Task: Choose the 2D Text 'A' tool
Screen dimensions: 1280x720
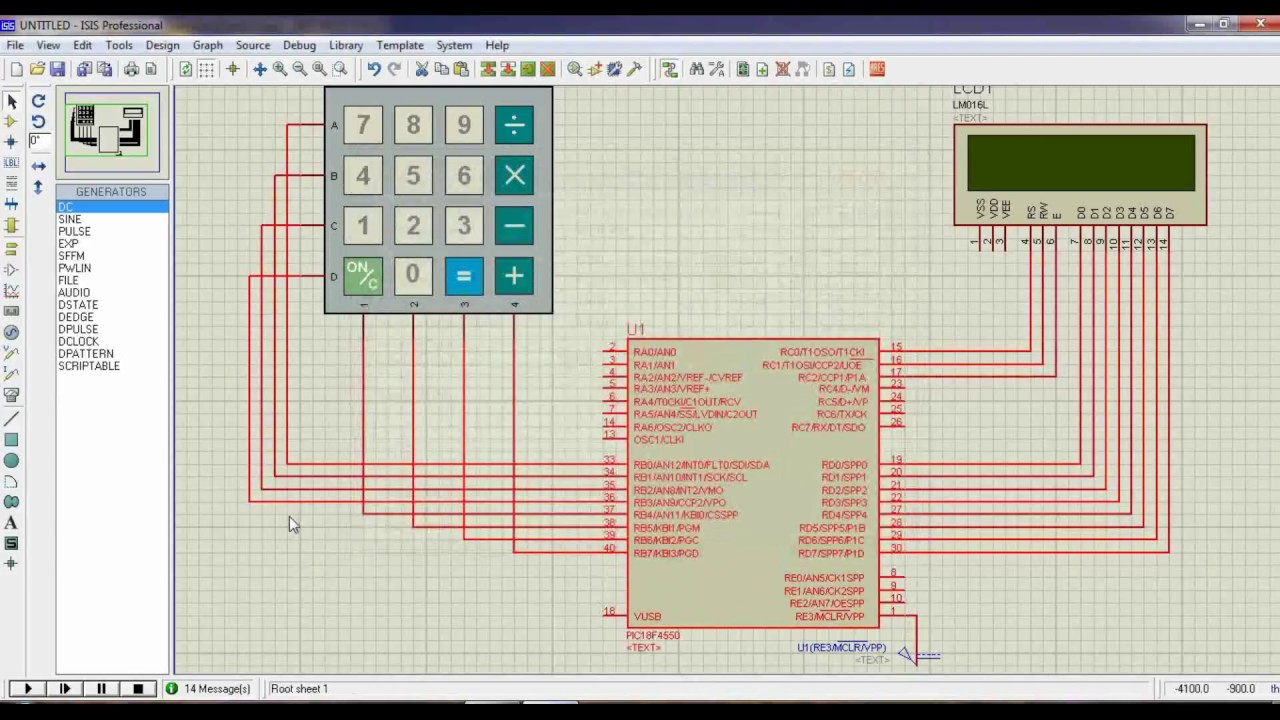Action: pyautogui.click(x=12, y=523)
